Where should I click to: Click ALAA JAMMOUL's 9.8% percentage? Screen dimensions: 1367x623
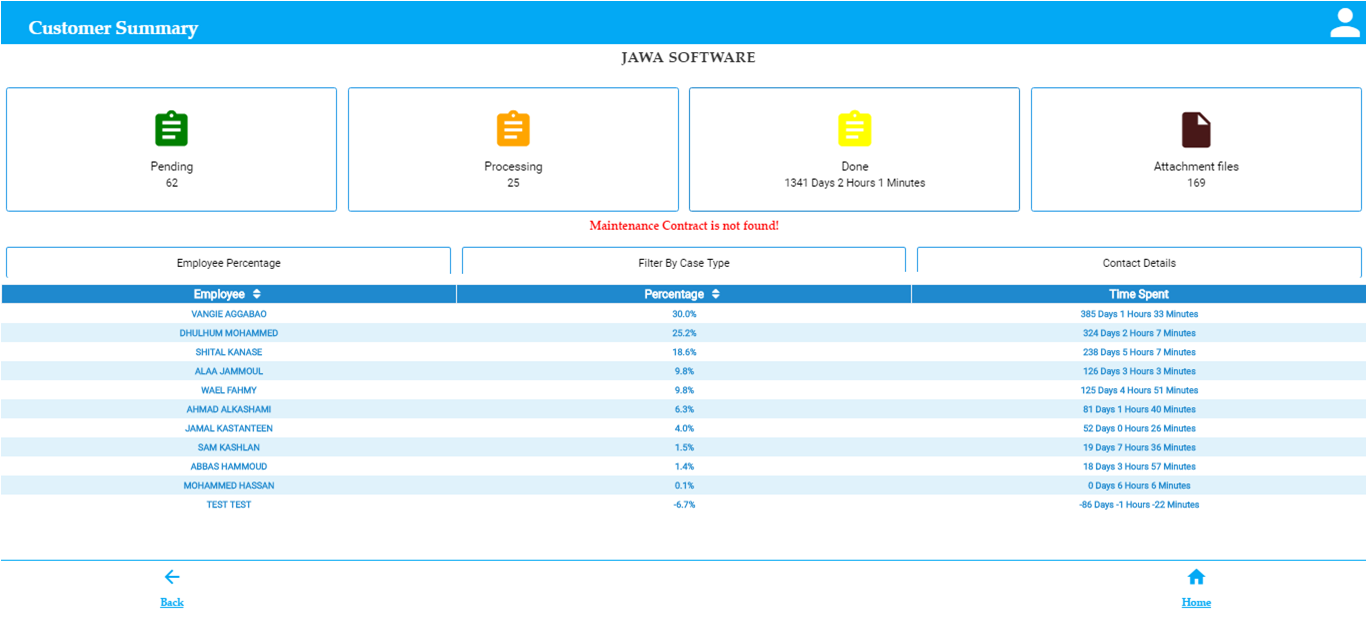(x=684, y=371)
